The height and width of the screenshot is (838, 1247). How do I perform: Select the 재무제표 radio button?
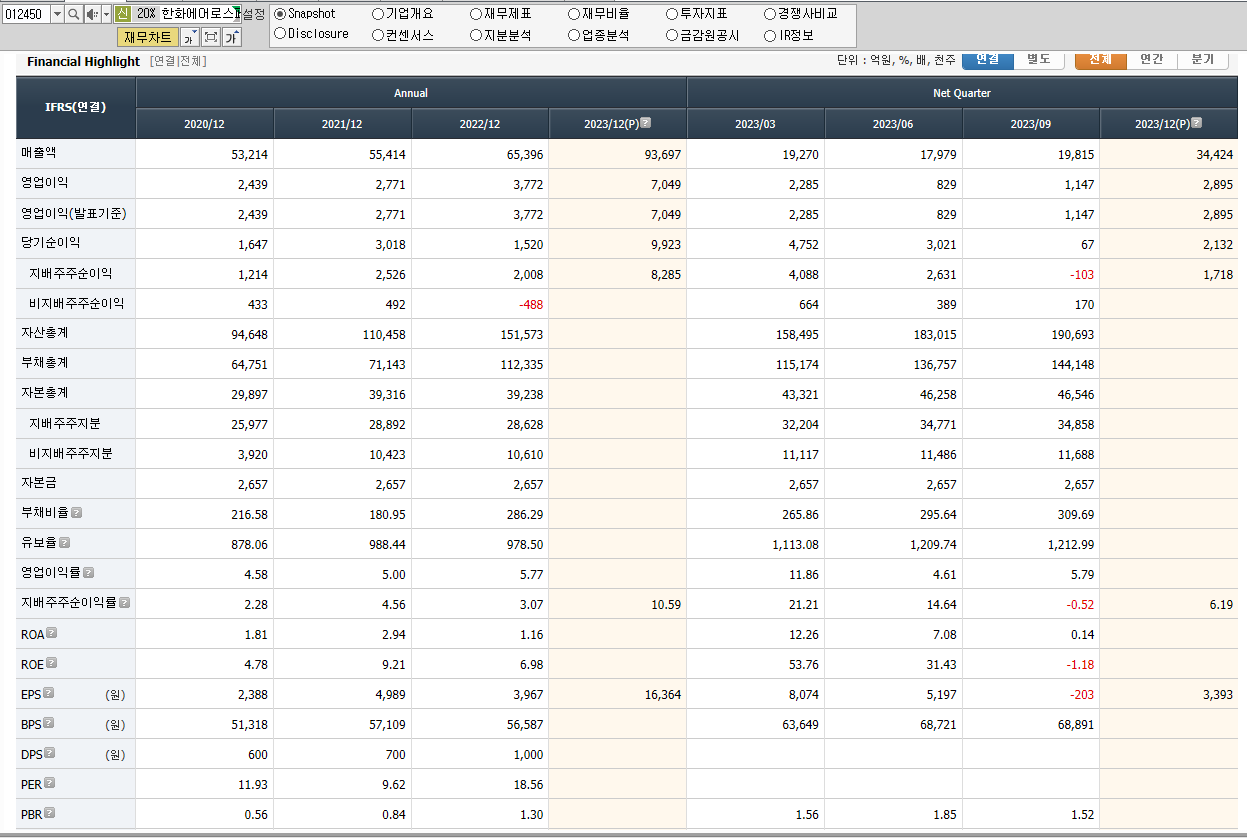point(476,14)
